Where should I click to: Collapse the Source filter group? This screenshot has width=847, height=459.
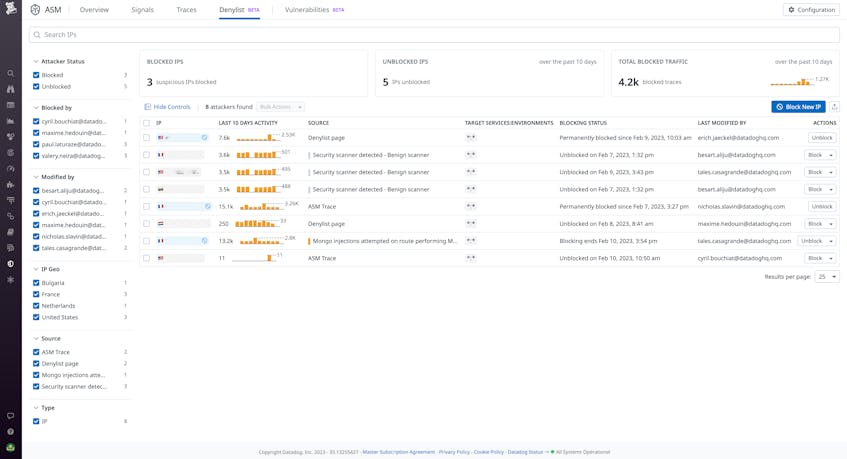tap(36, 339)
